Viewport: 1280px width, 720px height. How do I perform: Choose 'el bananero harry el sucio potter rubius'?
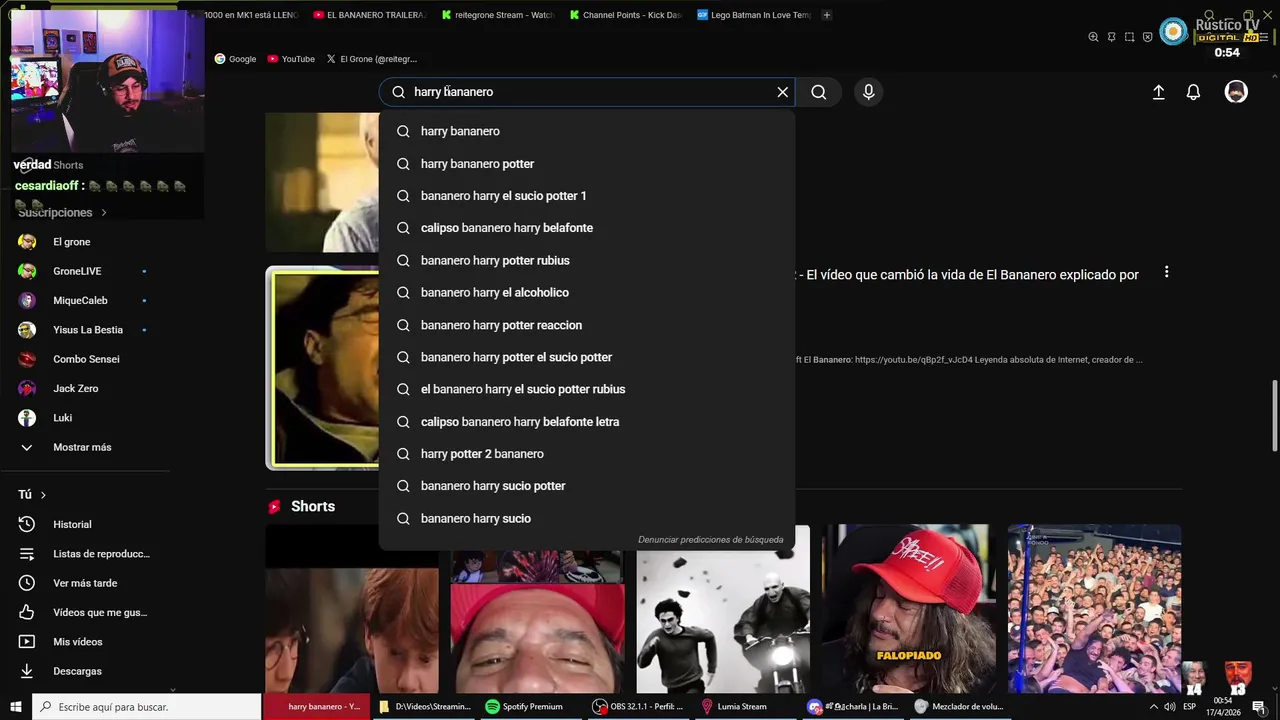click(587, 389)
